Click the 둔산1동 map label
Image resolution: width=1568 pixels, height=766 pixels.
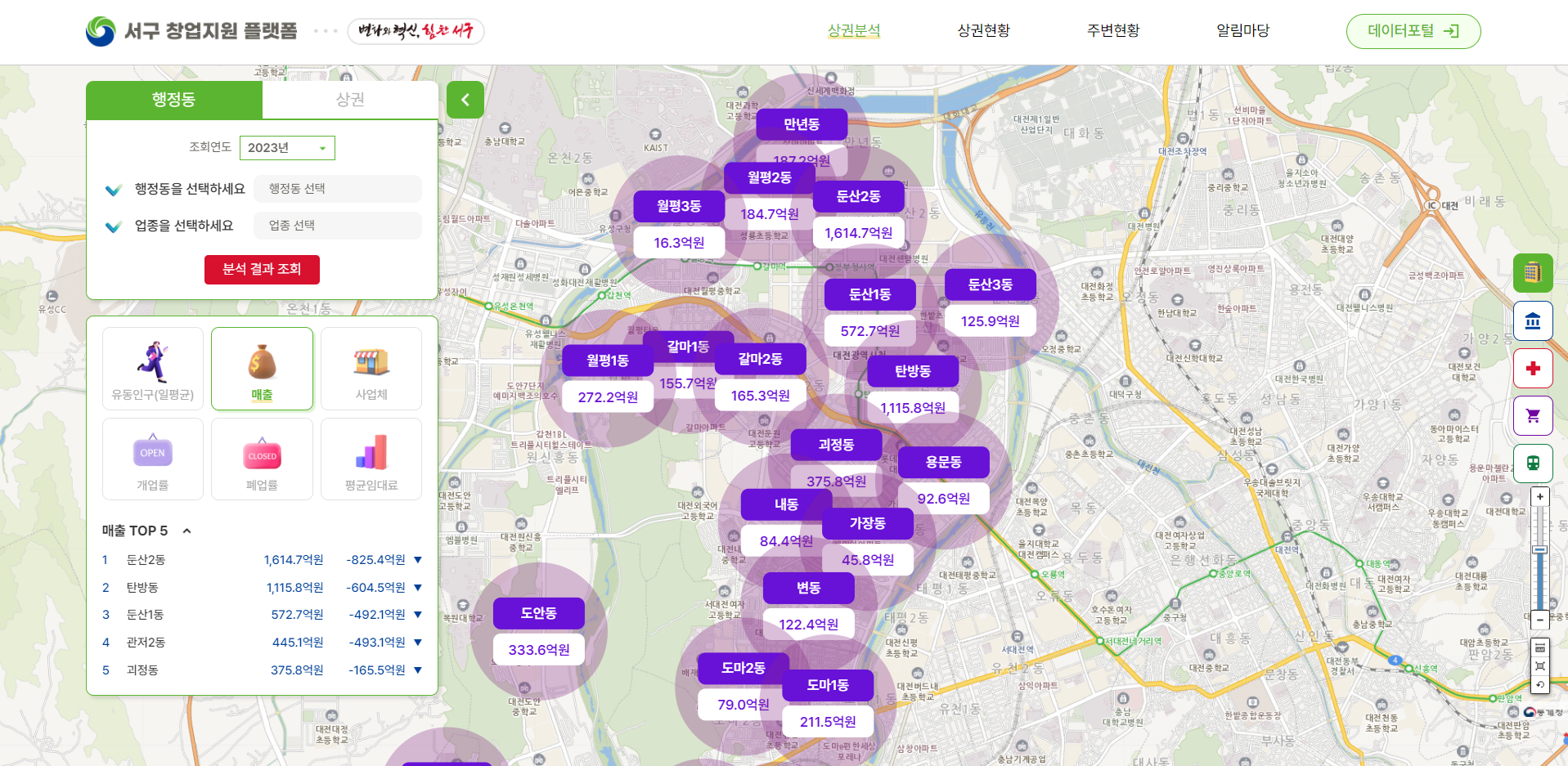coord(870,294)
